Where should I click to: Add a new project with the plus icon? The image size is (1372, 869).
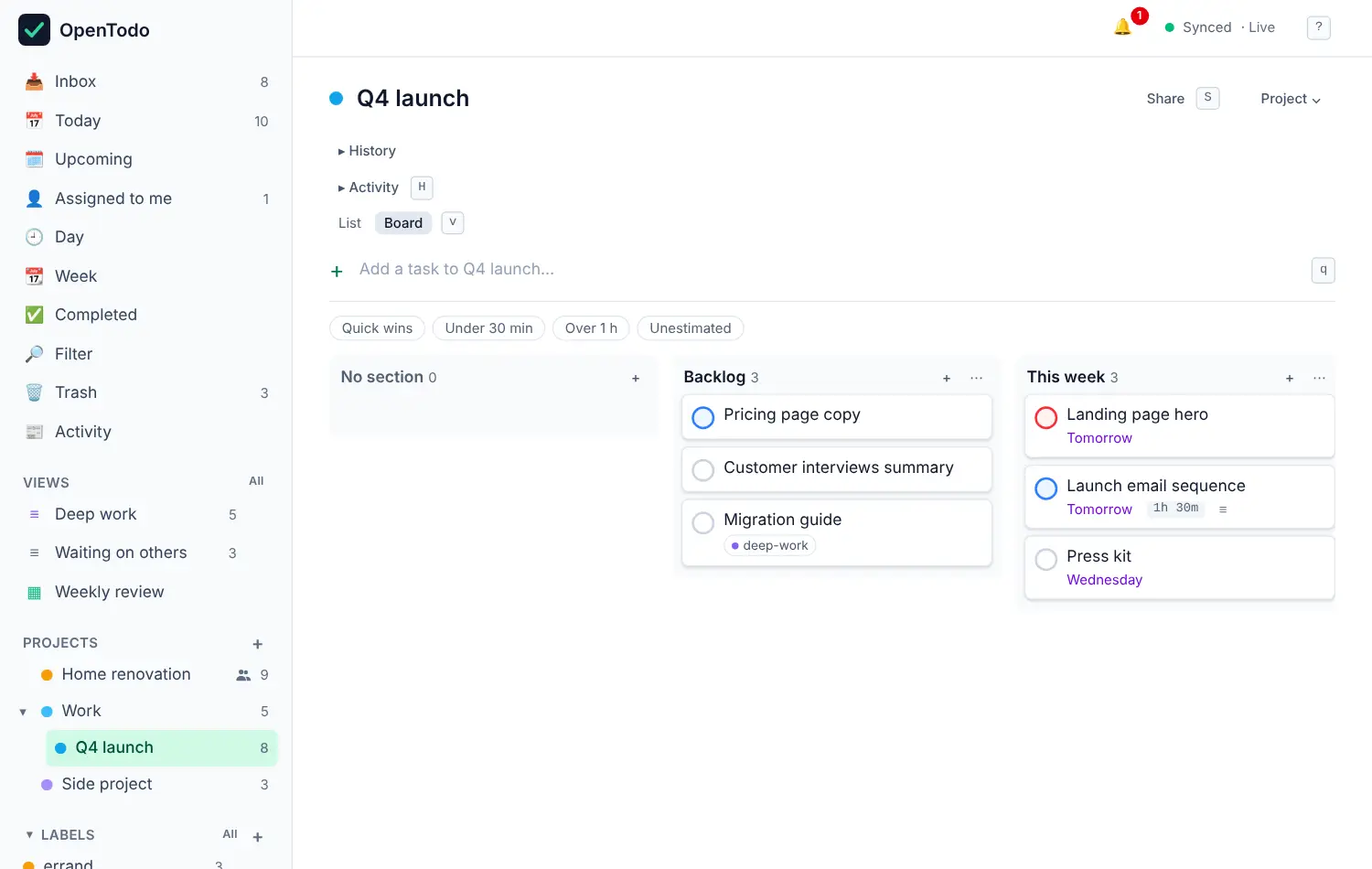pyautogui.click(x=258, y=644)
